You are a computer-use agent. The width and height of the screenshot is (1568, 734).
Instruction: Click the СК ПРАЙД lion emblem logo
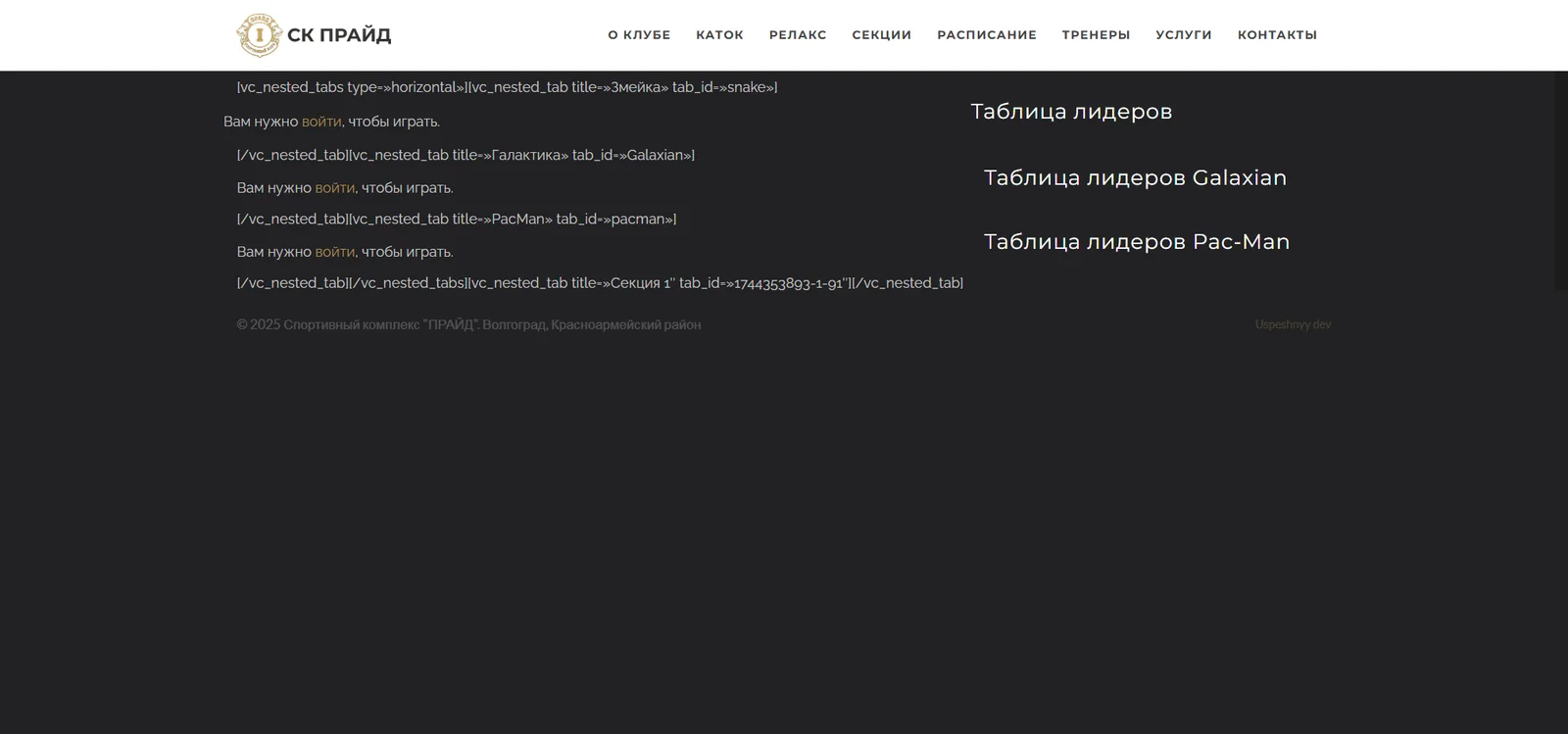coord(259,35)
